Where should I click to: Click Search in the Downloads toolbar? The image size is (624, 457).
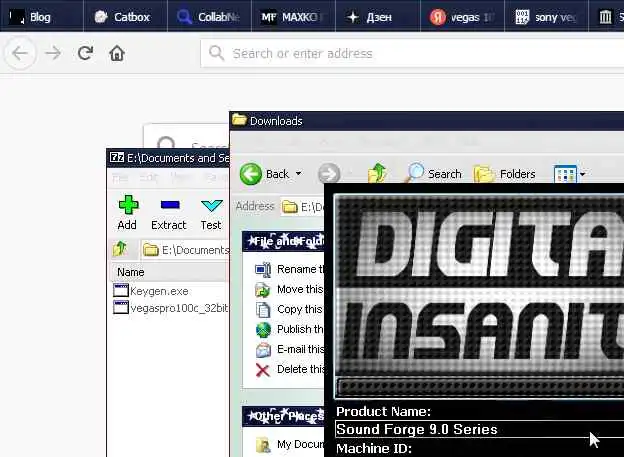pyautogui.click(x=434, y=174)
